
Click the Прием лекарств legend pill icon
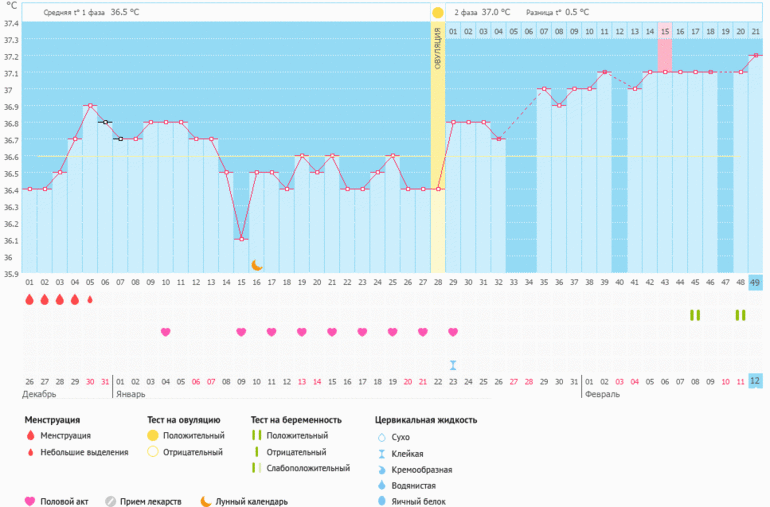click(x=111, y=501)
